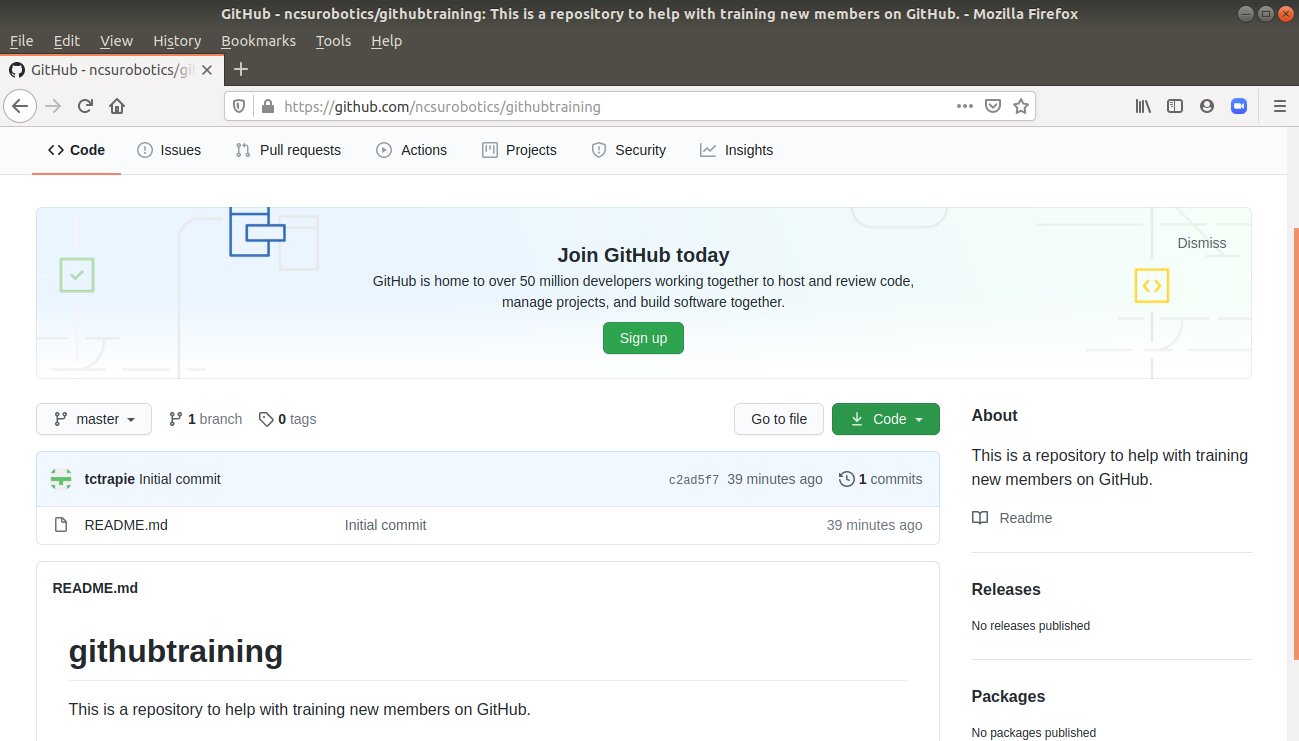This screenshot has height=741, width=1299.
Task: Click the branch icon beside 1 branch
Action: 176,419
